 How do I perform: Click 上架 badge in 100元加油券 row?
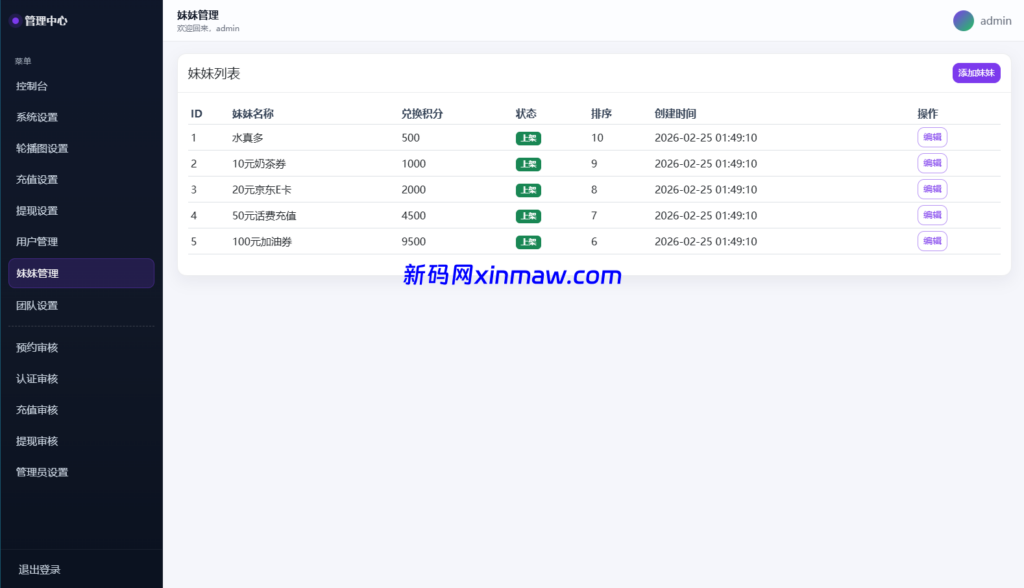point(528,242)
